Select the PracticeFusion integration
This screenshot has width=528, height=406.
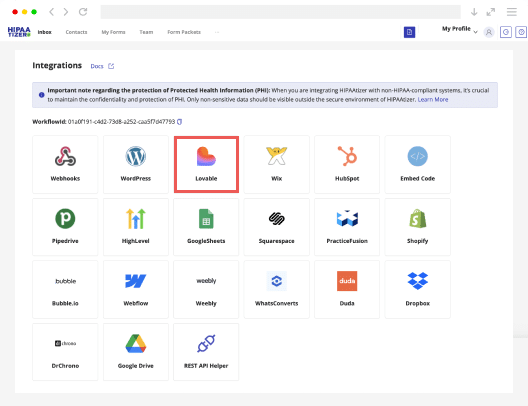347,227
